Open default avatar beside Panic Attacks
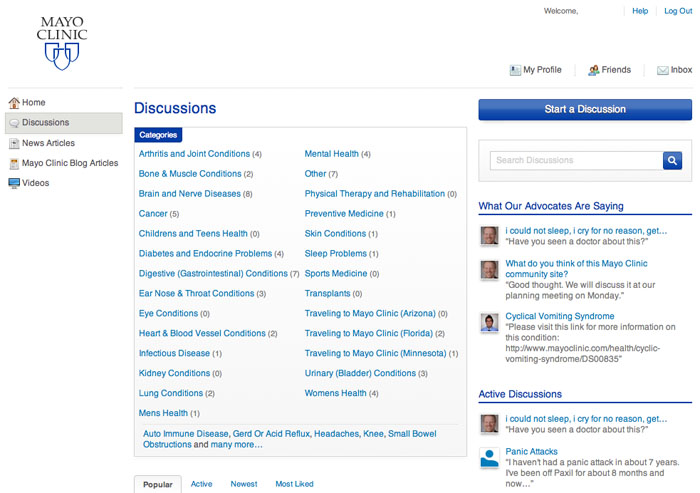Image resolution: width=700 pixels, height=493 pixels. 489,457
